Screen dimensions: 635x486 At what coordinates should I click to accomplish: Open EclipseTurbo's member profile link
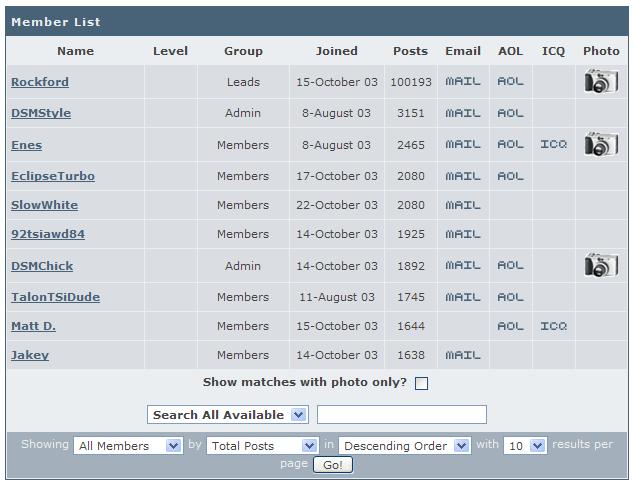(x=53, y=176)
